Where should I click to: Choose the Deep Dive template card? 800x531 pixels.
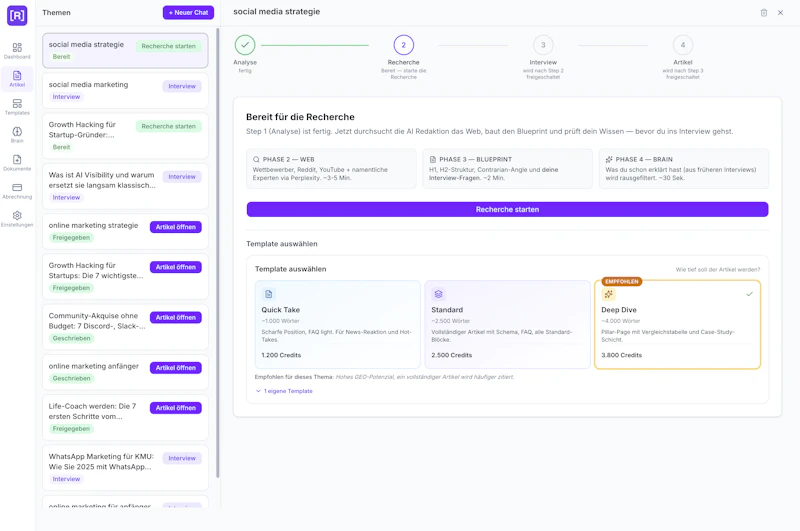(x=677, y=324)
